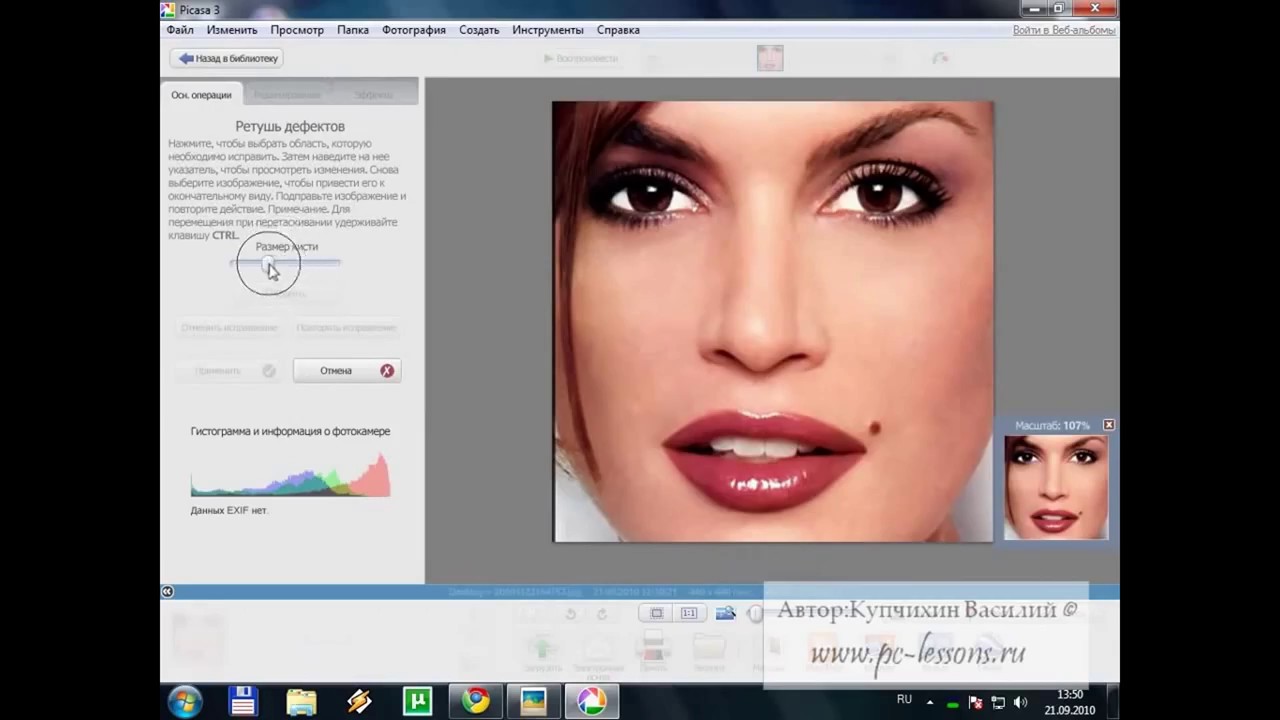This screenshot has width=1280, height=720.
Task: Click the RU language indicator
Action: pos(904,700)
